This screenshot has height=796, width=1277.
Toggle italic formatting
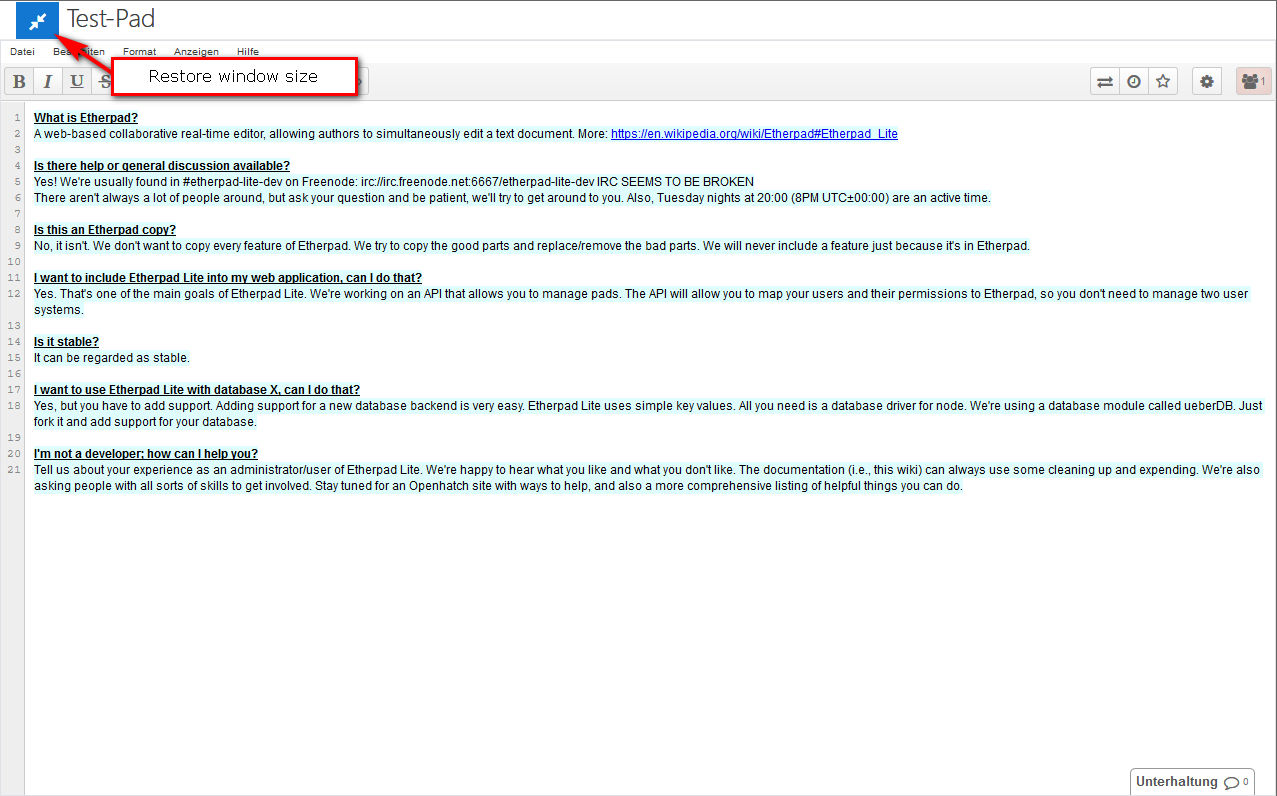click(x=47, y=82)
